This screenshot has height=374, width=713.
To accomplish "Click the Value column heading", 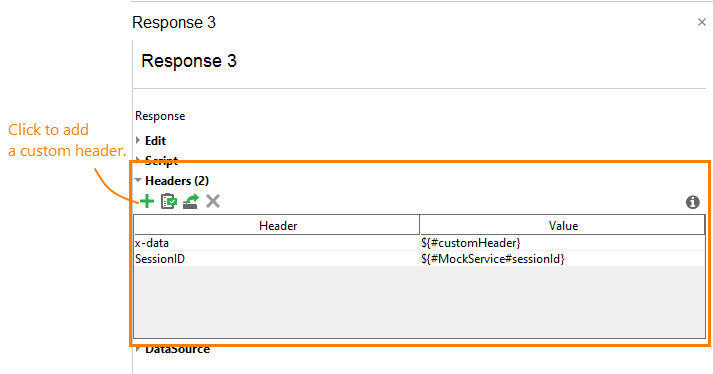I will 562,226.
